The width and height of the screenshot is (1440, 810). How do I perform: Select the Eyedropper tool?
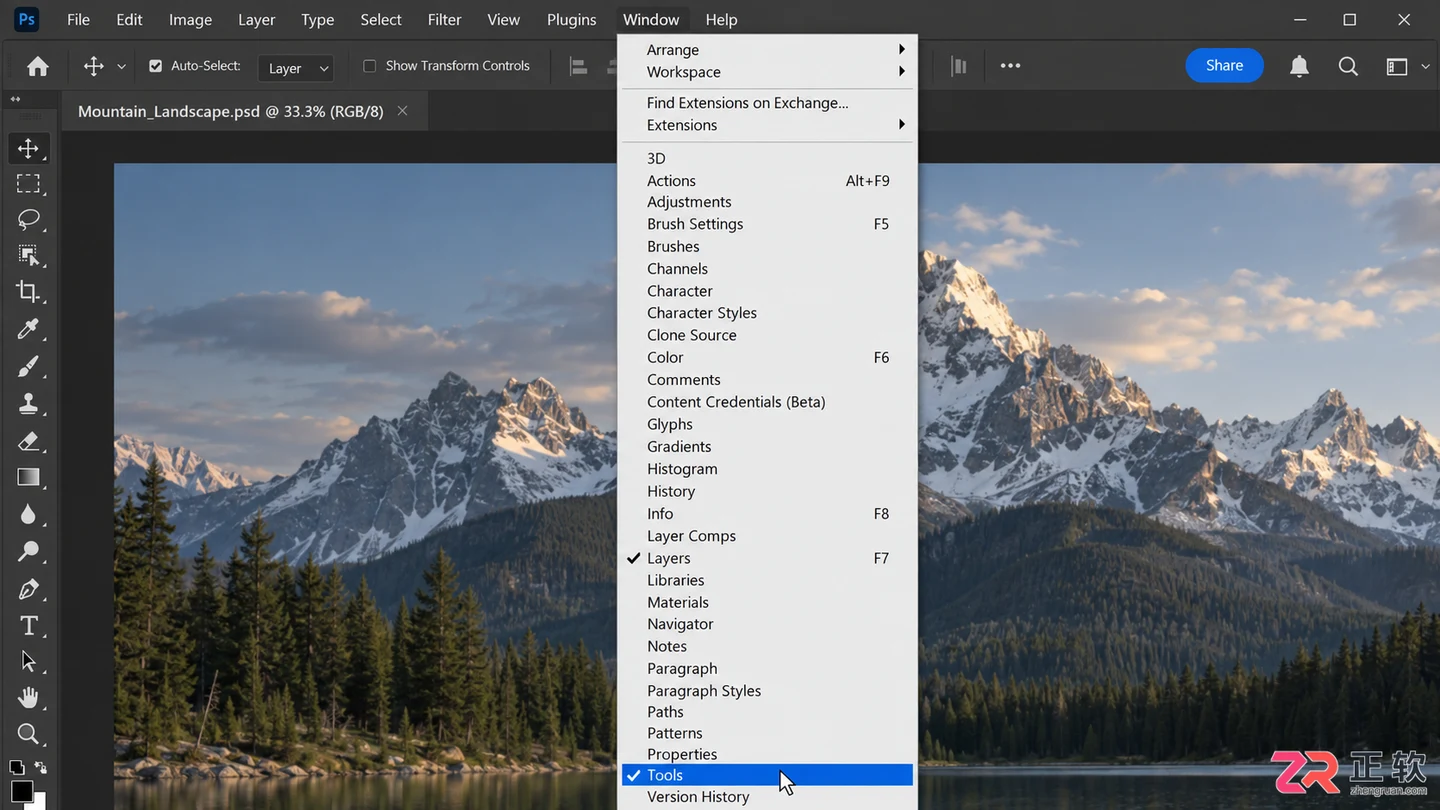[28, 329]
